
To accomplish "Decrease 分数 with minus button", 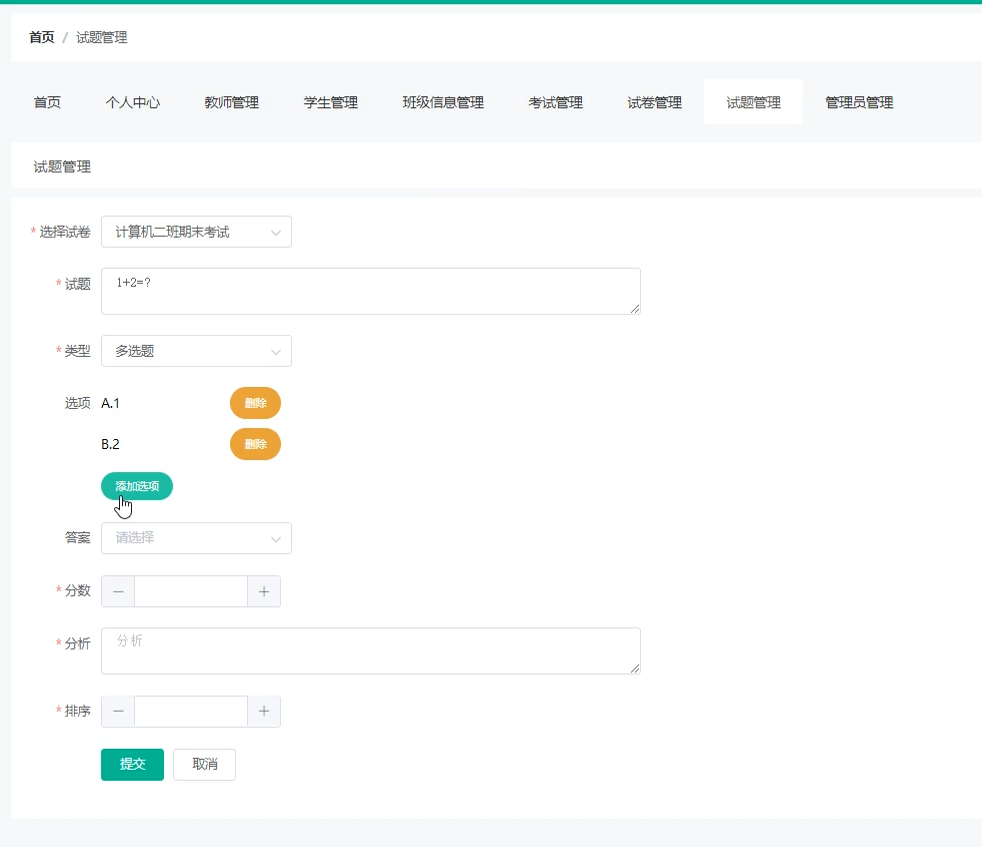I will coord(118,591).
